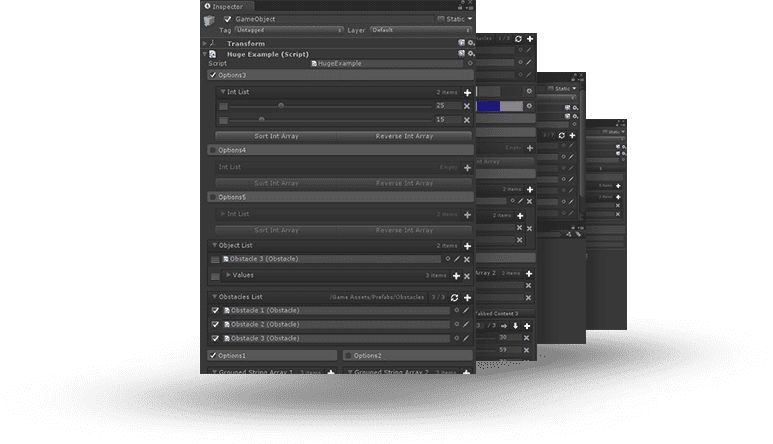Toggle the Static checkbox in front Inspector
The image size is (773, 444).
click(x=441, y=19)
